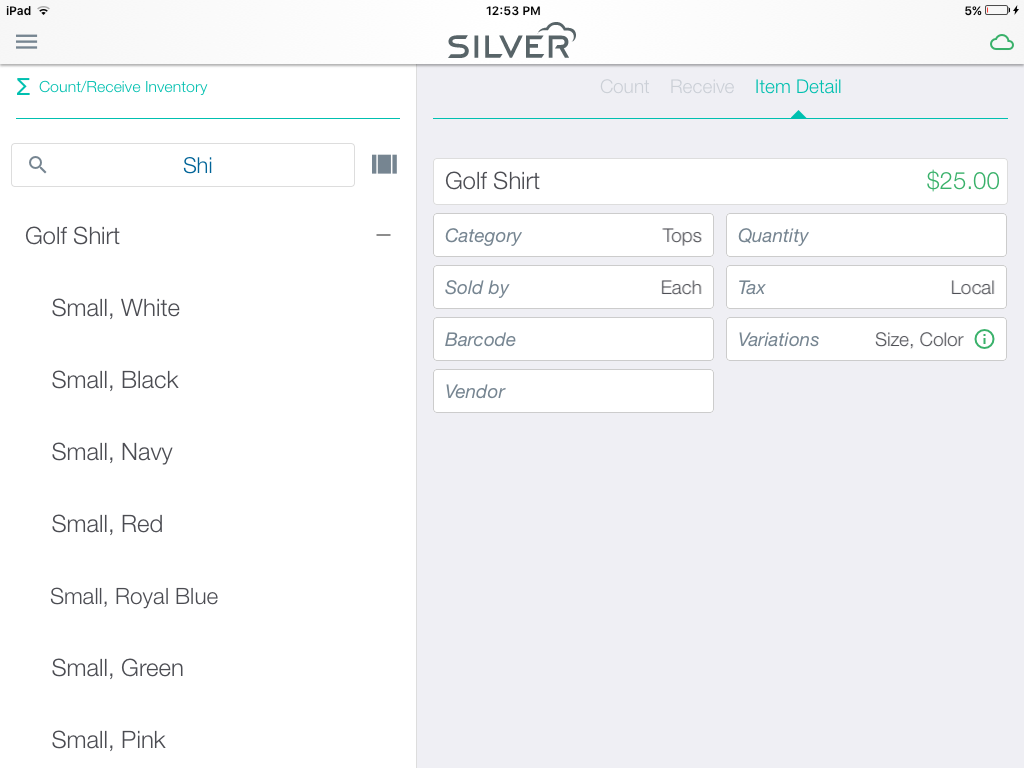1024x768 pixels.
Task: Tap the cloud sync icon
Action: click(x=1001, y=43)
